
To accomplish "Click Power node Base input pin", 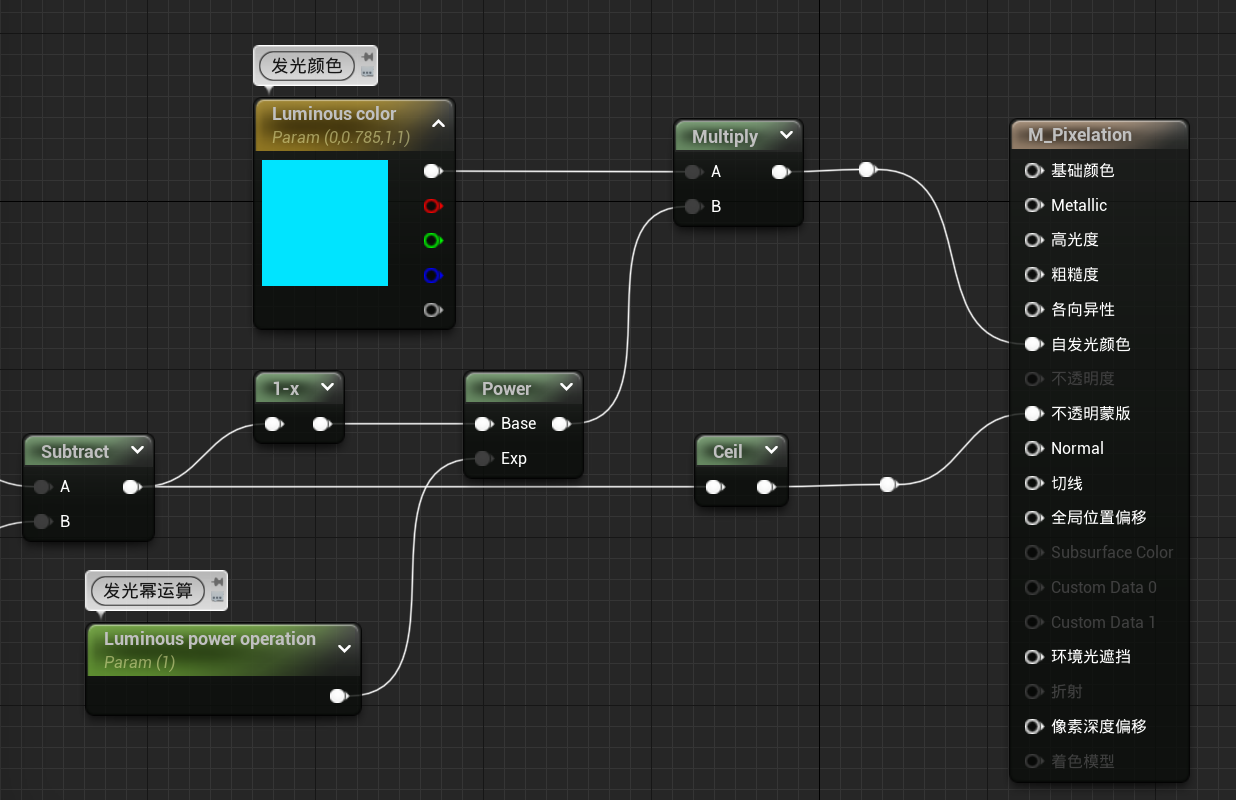I will pos(483,424).
